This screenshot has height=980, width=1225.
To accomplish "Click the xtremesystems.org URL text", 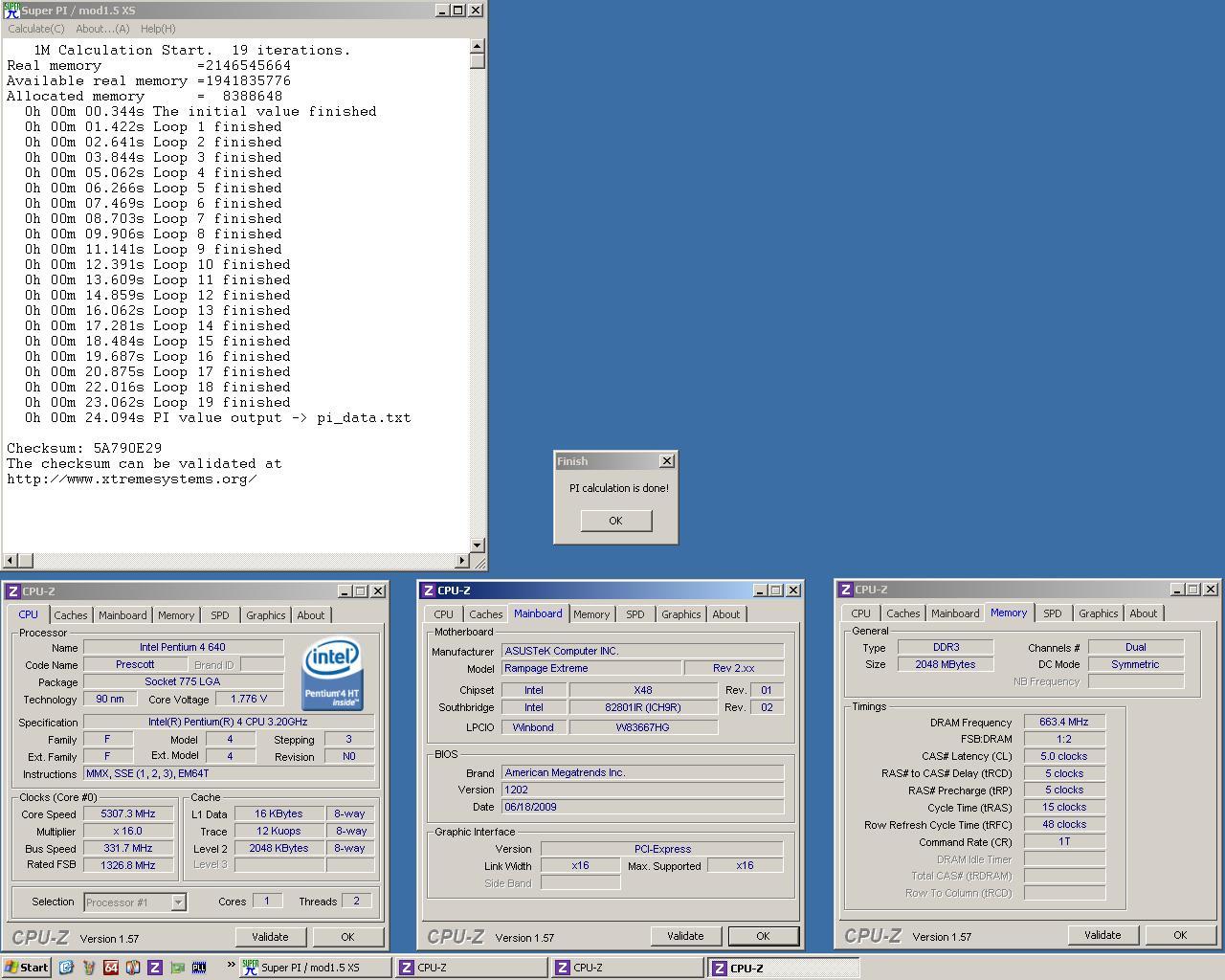I will point(132,479).
